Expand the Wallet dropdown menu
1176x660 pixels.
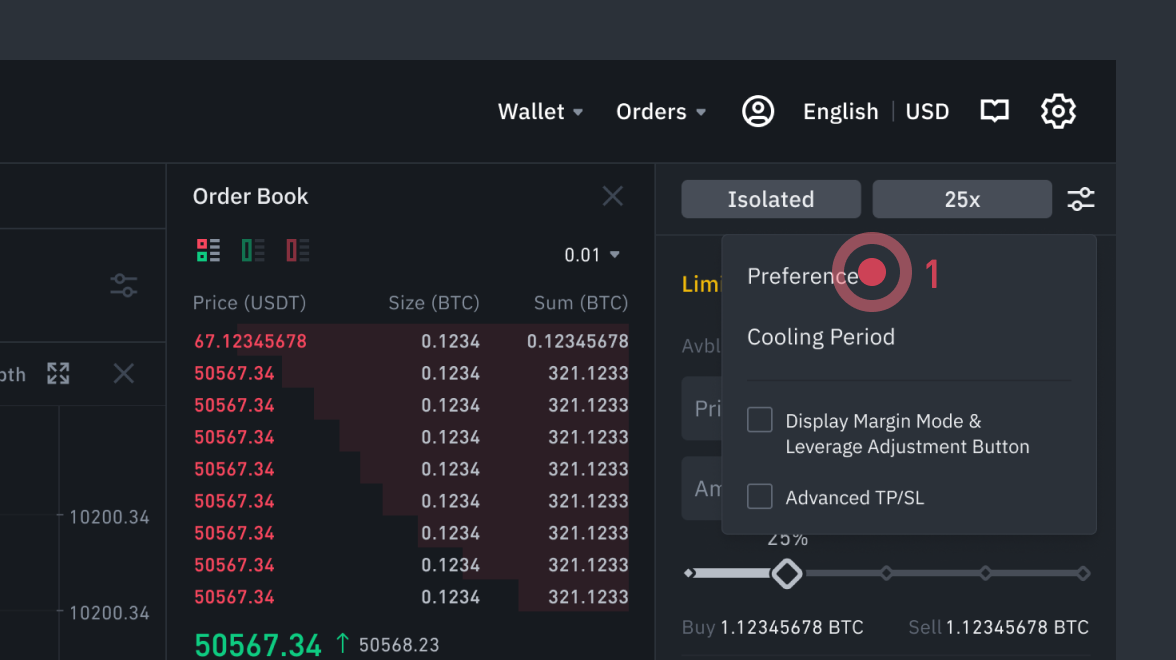tap(540, 112)
